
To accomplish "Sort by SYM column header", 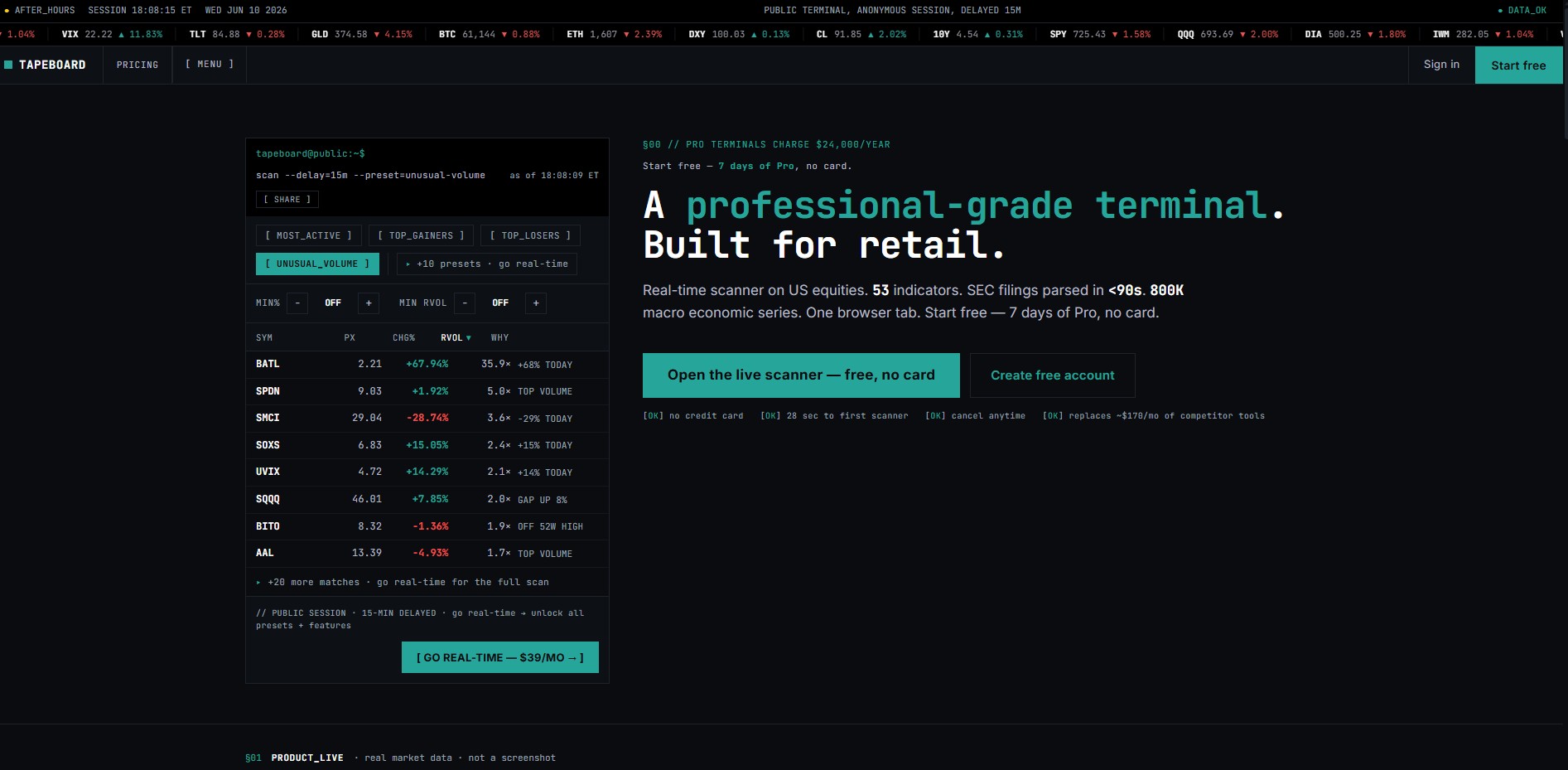I will [x=264, y=338].
